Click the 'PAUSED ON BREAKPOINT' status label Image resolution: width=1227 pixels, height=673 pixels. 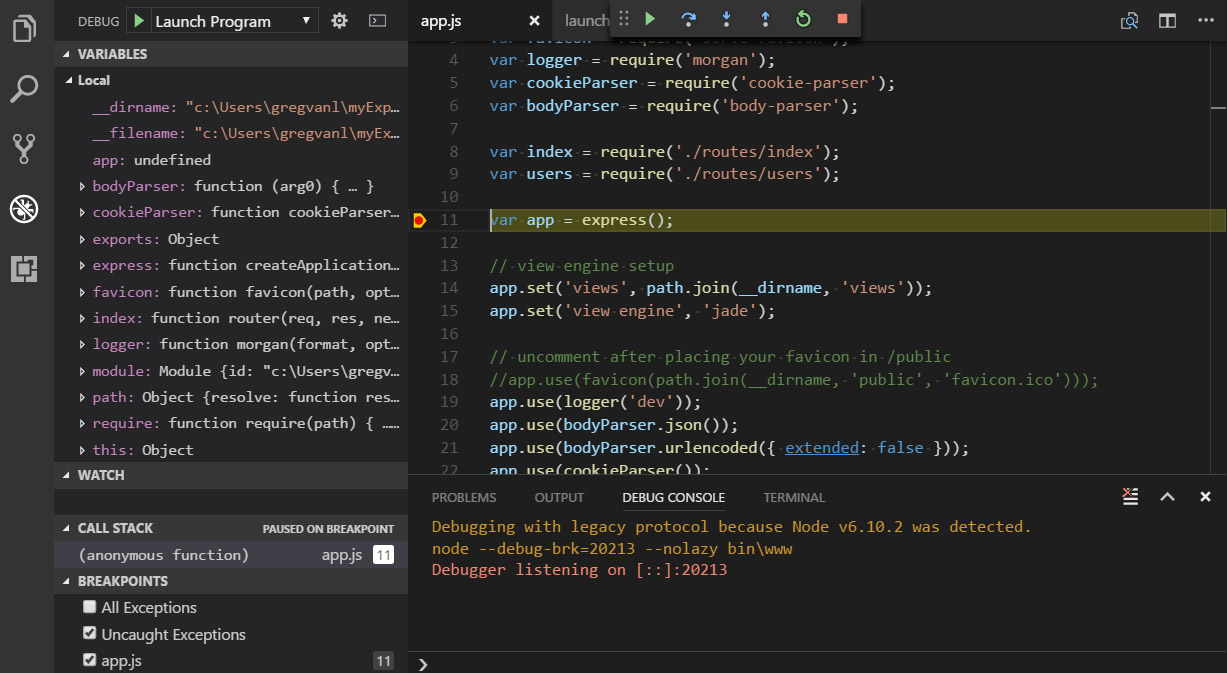pyautogui.click(x=328, y=529)
